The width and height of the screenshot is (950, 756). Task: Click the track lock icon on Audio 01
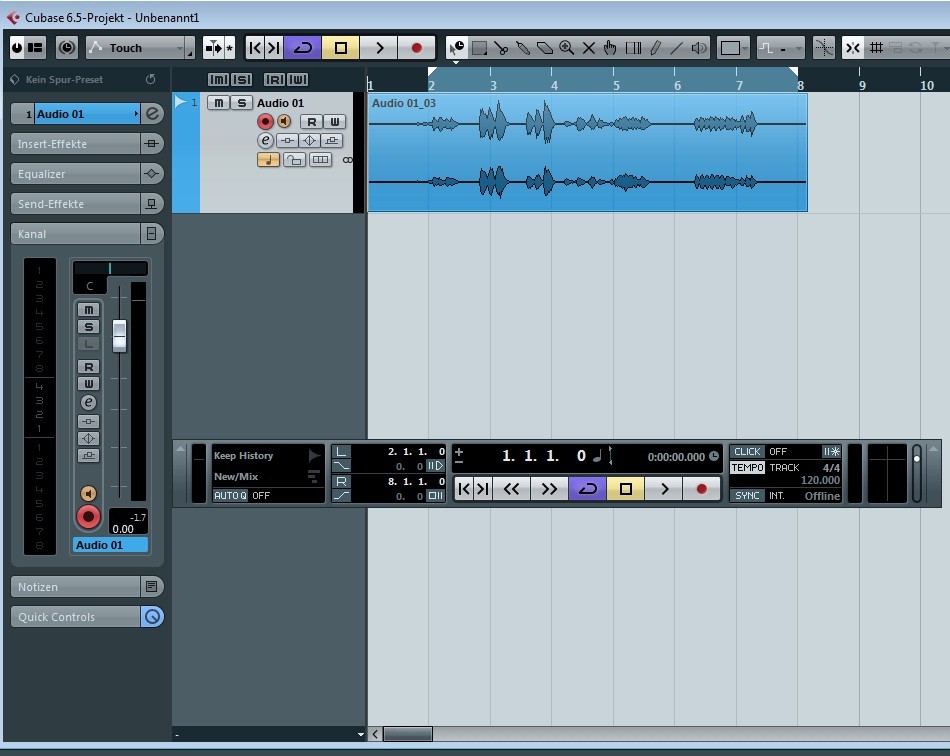pos(294,160)
